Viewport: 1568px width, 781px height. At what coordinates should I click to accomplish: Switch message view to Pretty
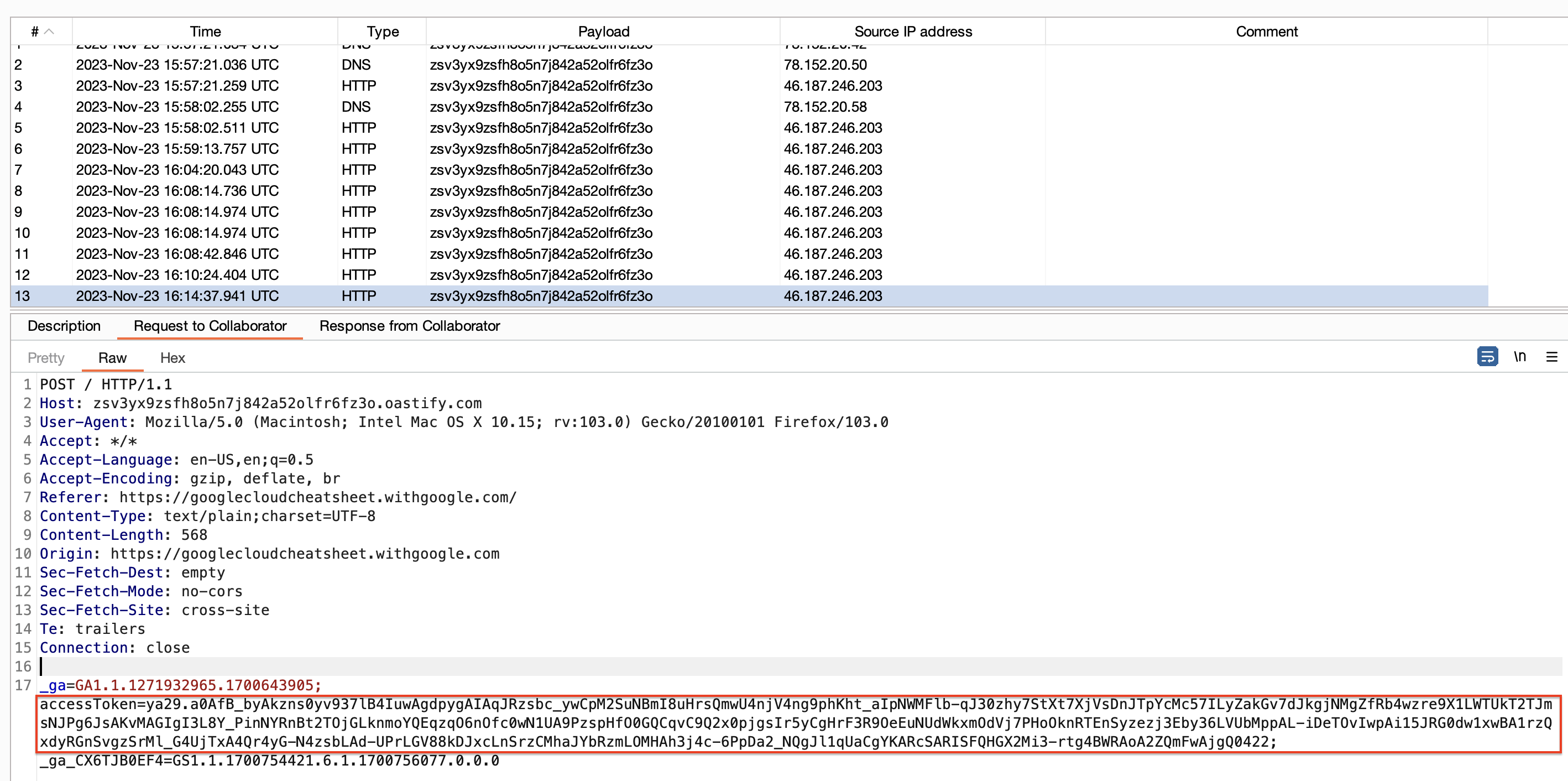[46, 358]
